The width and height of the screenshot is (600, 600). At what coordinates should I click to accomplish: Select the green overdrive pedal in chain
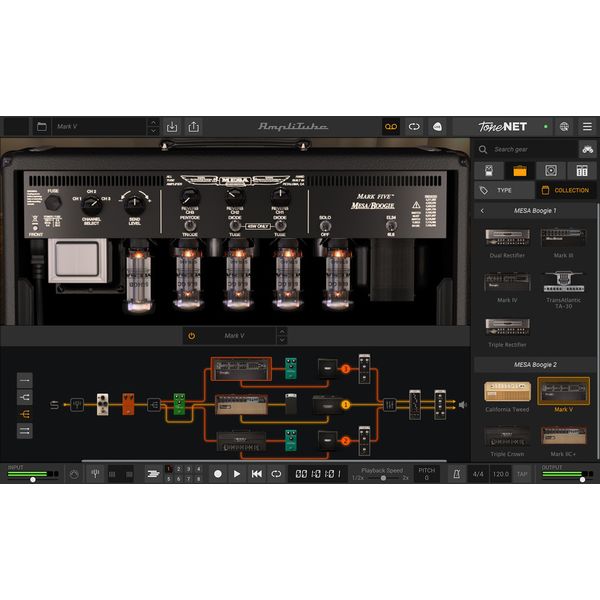pyautogui.click(x=179, y=404)
